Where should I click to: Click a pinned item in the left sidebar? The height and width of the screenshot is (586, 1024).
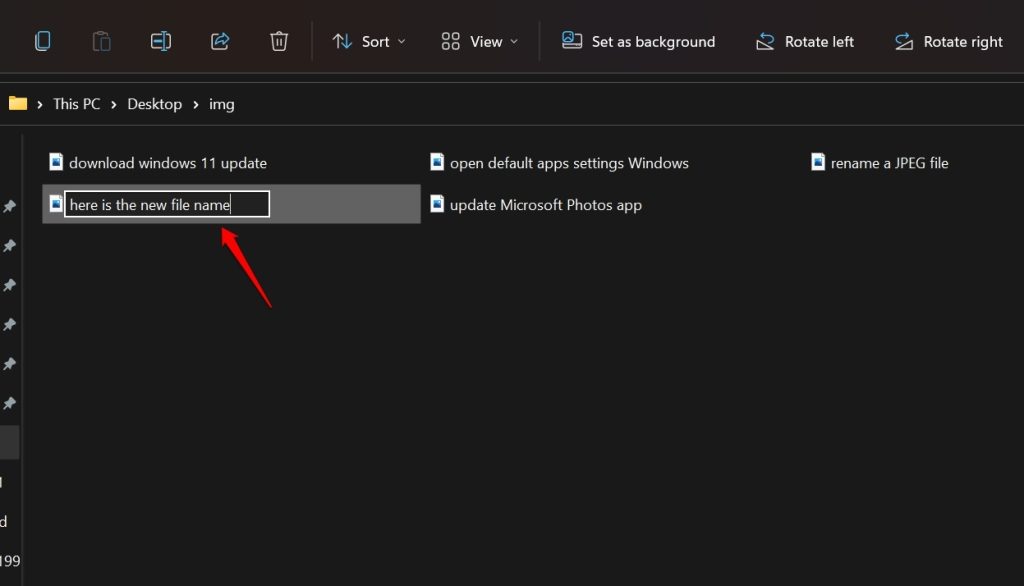[x=9, y=206]
